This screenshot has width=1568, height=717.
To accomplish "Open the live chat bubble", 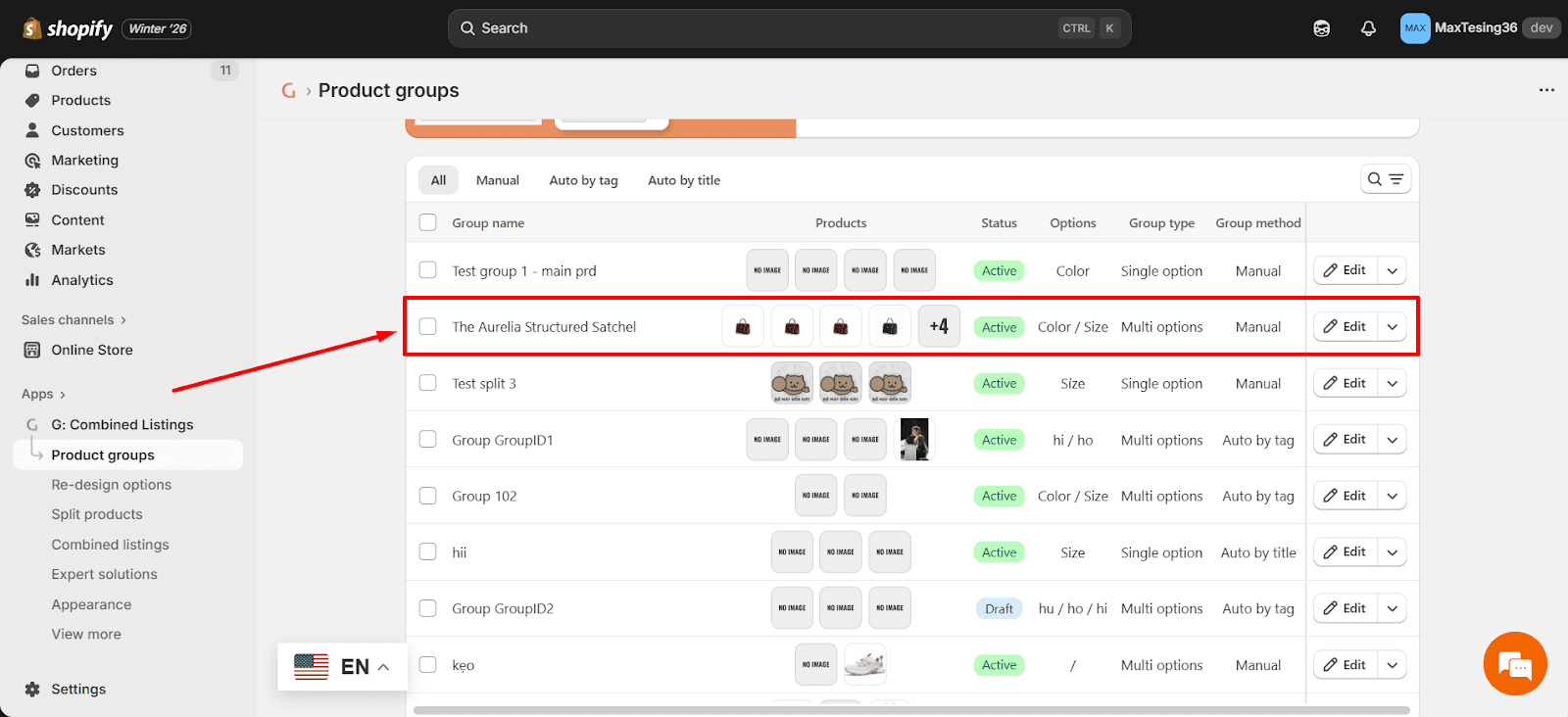I will (1515, 664).
